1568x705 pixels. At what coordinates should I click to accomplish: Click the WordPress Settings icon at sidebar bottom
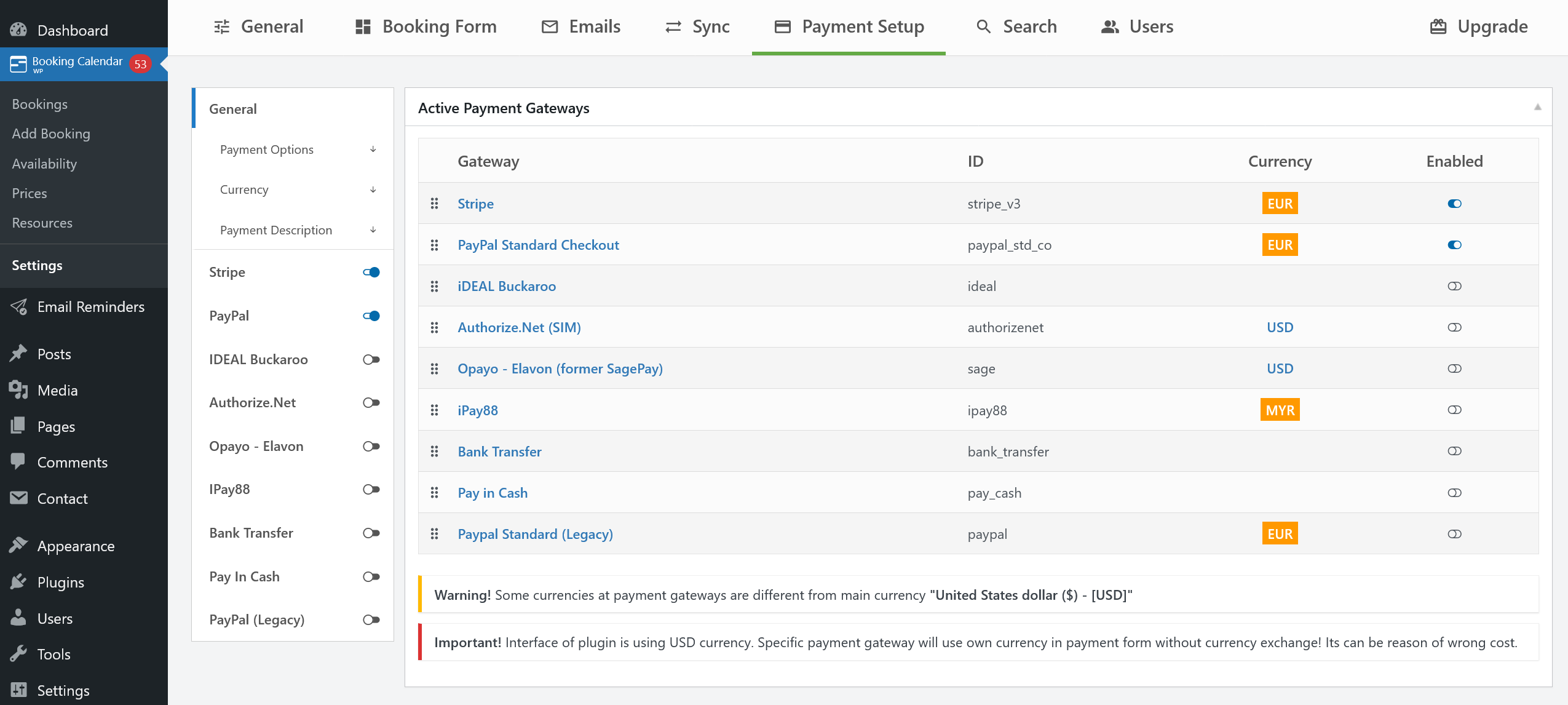(18, 690)
